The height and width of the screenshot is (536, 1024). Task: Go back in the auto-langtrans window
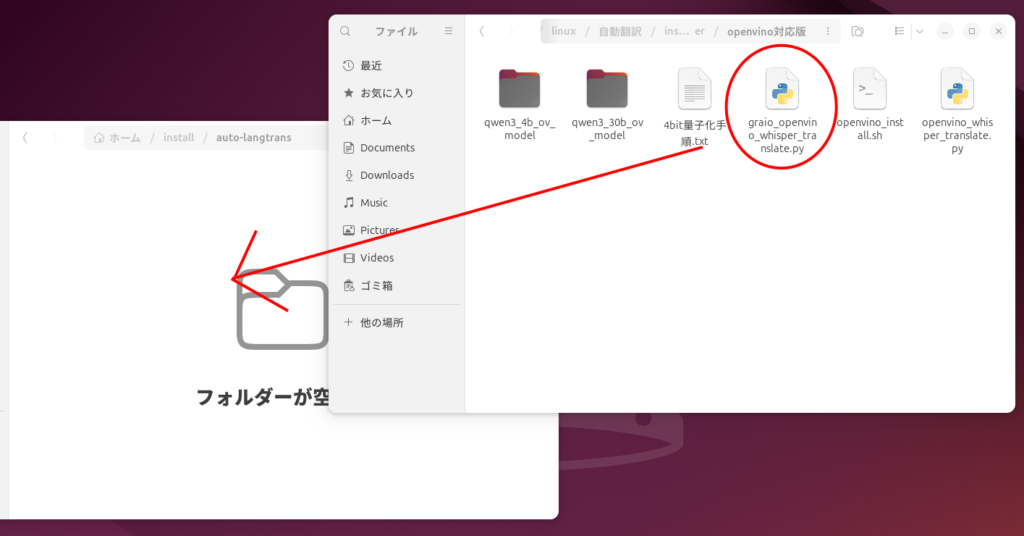pyautogui.click(x=25, y=138)
